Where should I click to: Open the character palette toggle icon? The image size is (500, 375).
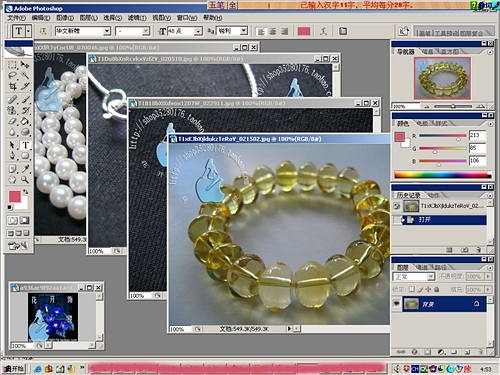click(343, 31)
